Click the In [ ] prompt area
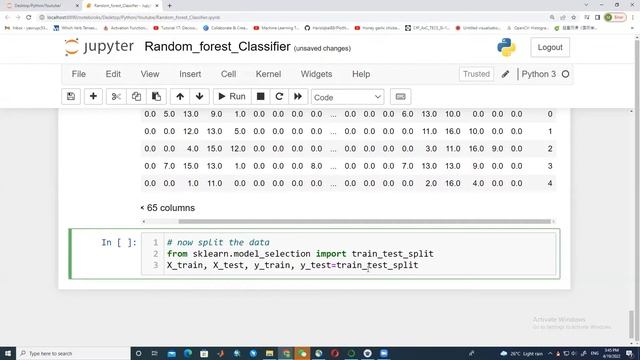This screenshot has height=360, width=640. pyautogui.click(x=119, y=242)
